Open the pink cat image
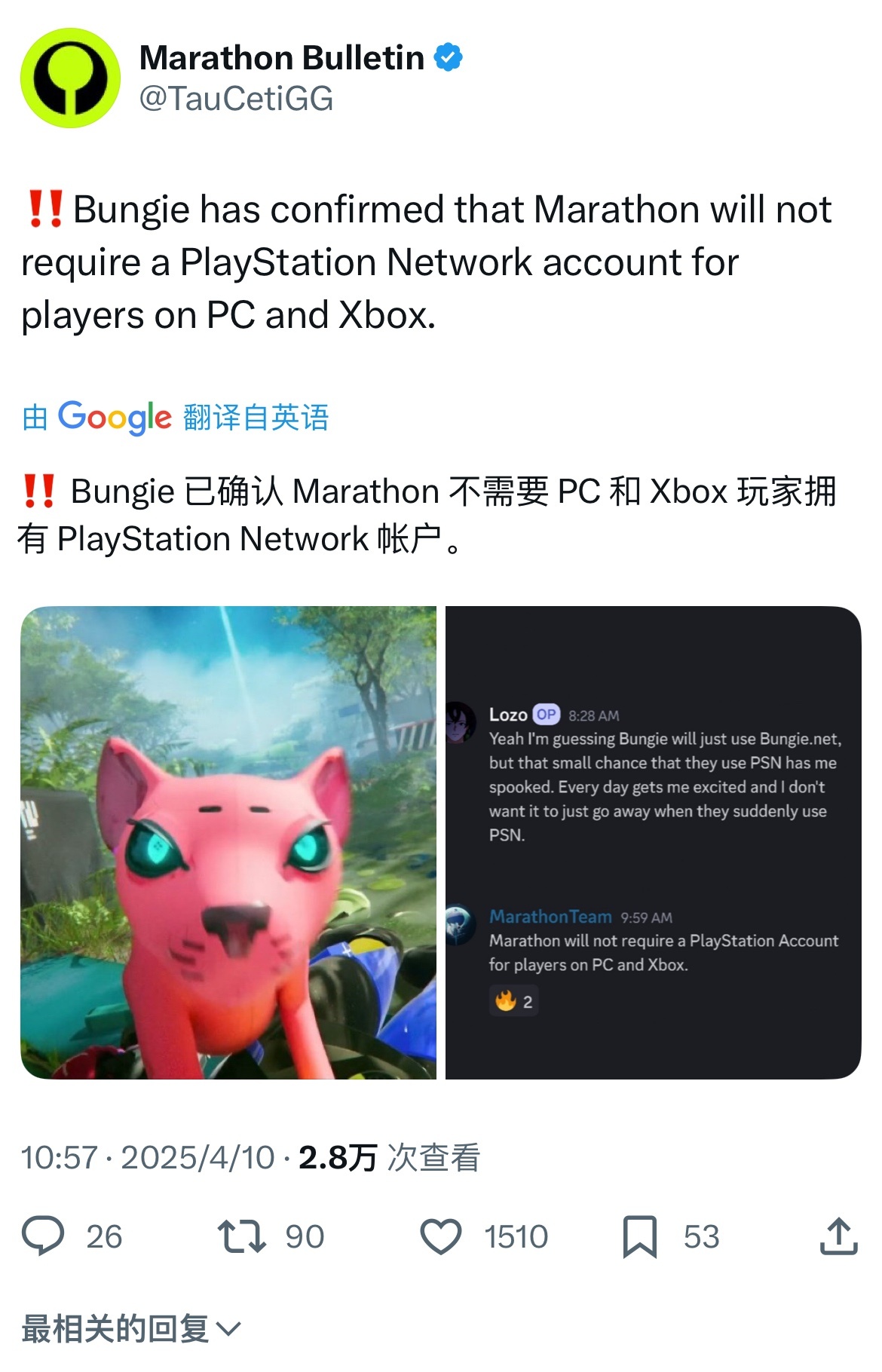The height and width of the screenshot is (1372, 882). click(x=228, y=843)
